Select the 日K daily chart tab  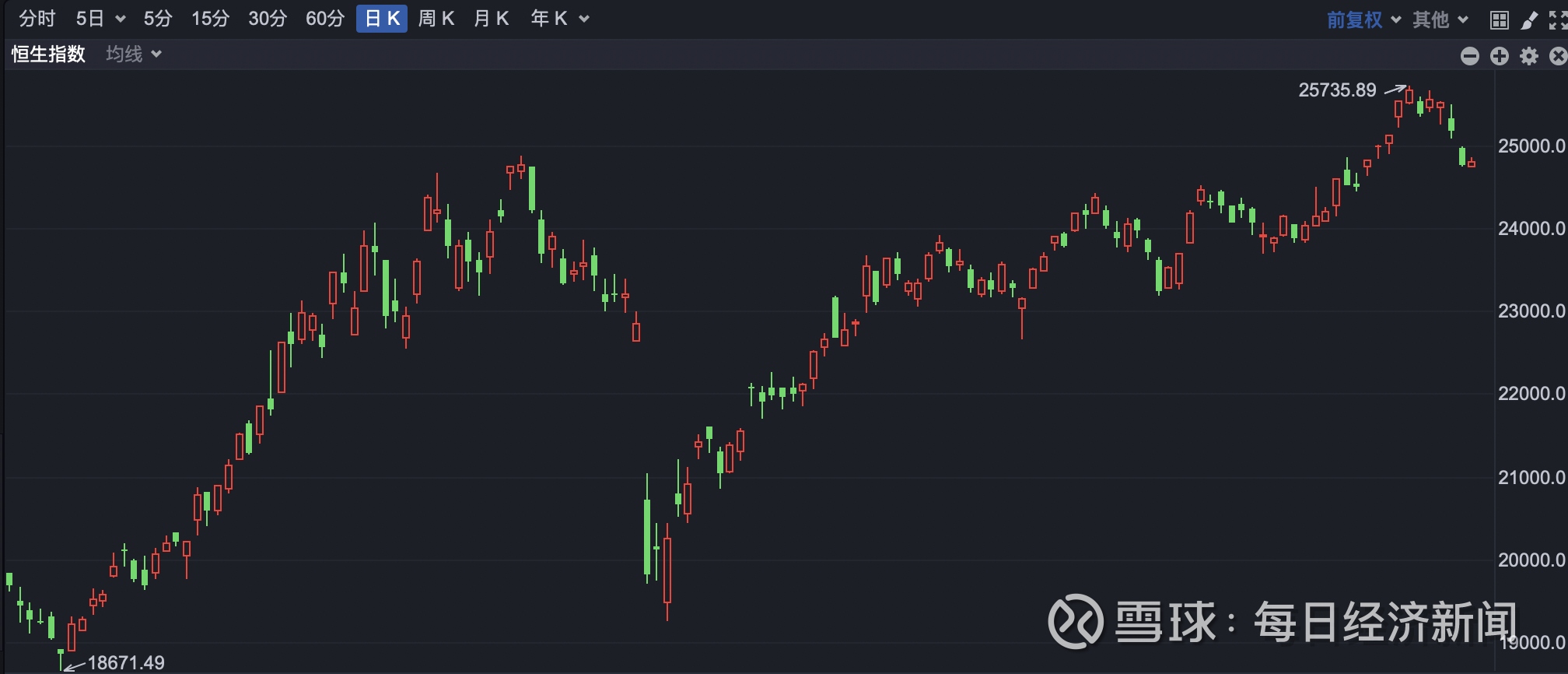382,19
